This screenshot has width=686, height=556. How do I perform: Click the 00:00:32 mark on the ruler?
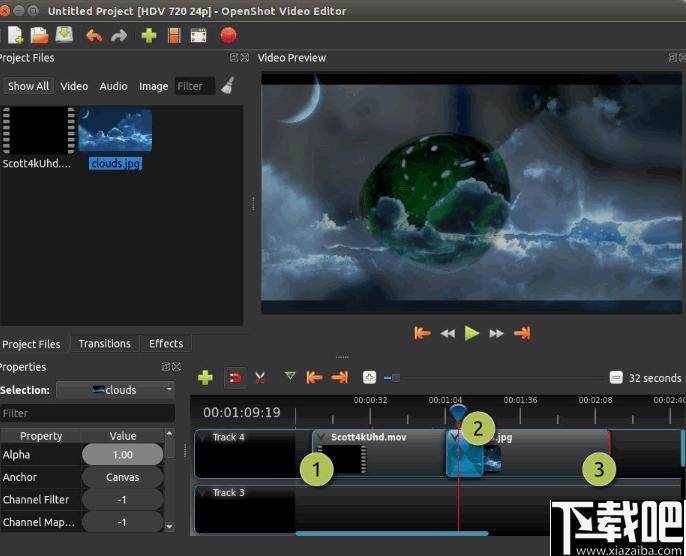370,400
